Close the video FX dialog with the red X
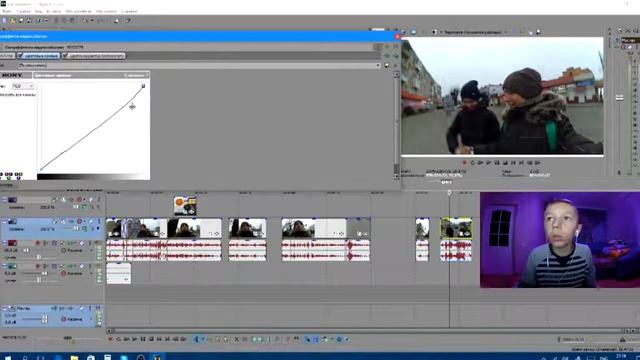 point(397,36)
